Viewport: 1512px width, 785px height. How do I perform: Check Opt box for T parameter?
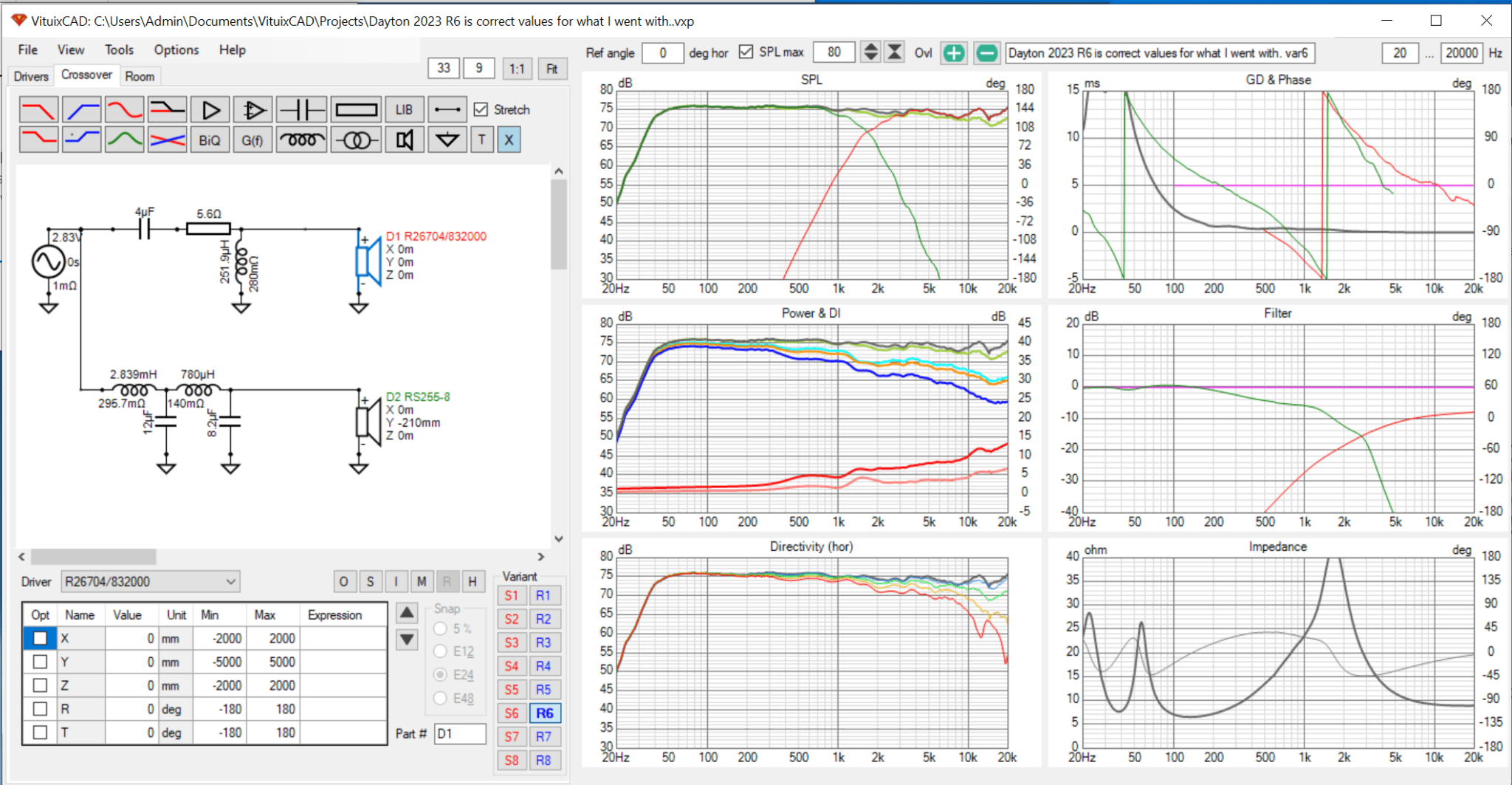40,733
